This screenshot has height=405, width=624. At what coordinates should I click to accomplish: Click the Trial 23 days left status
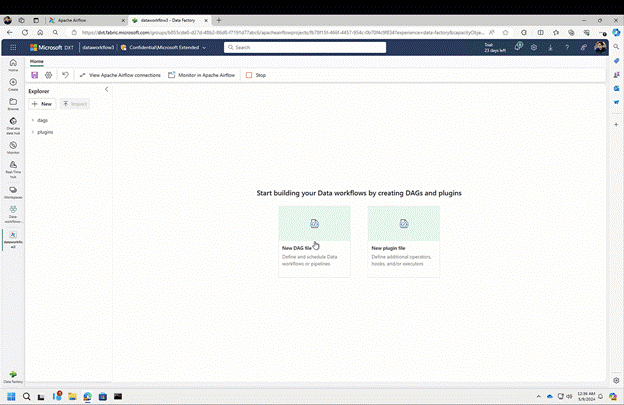click(495, 48)
